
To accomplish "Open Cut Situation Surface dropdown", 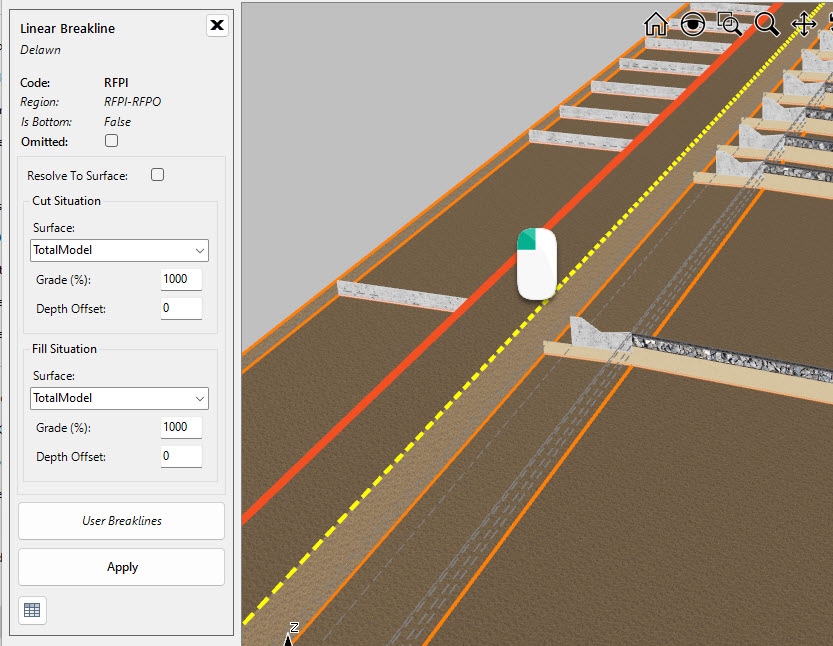I will (x=120, y=250).
